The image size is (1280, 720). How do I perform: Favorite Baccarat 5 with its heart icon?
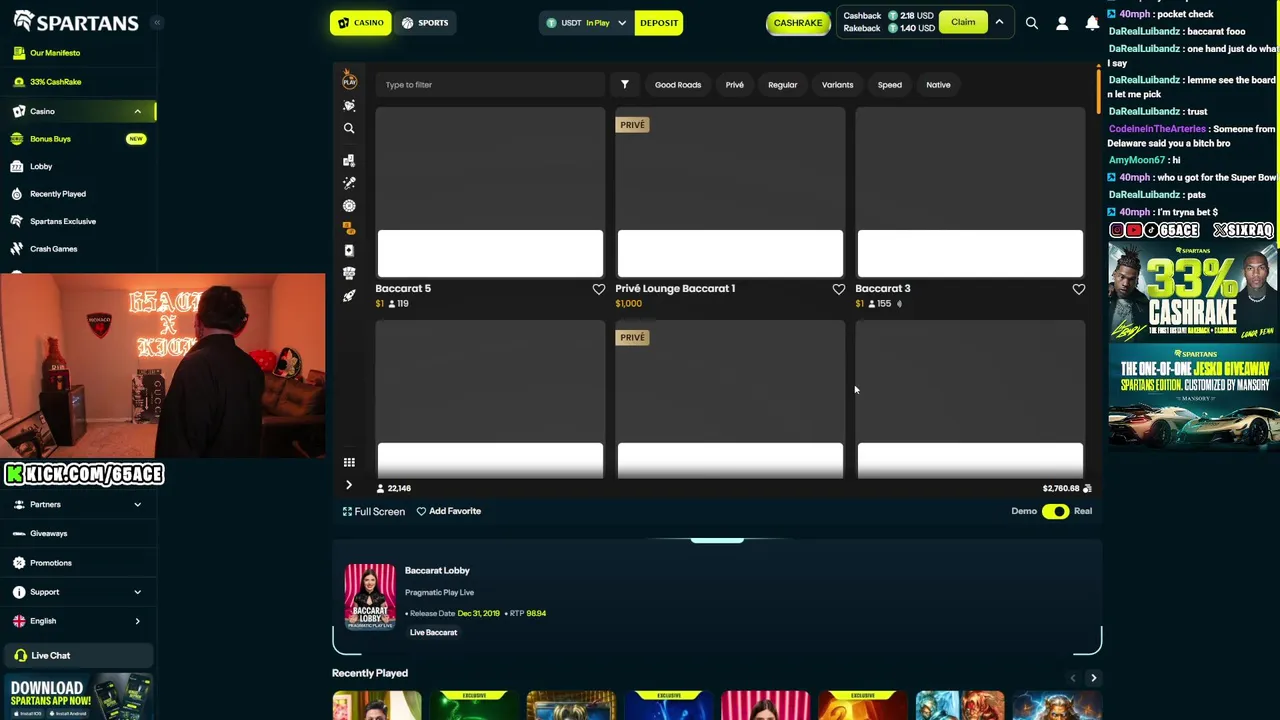[599, 289]
